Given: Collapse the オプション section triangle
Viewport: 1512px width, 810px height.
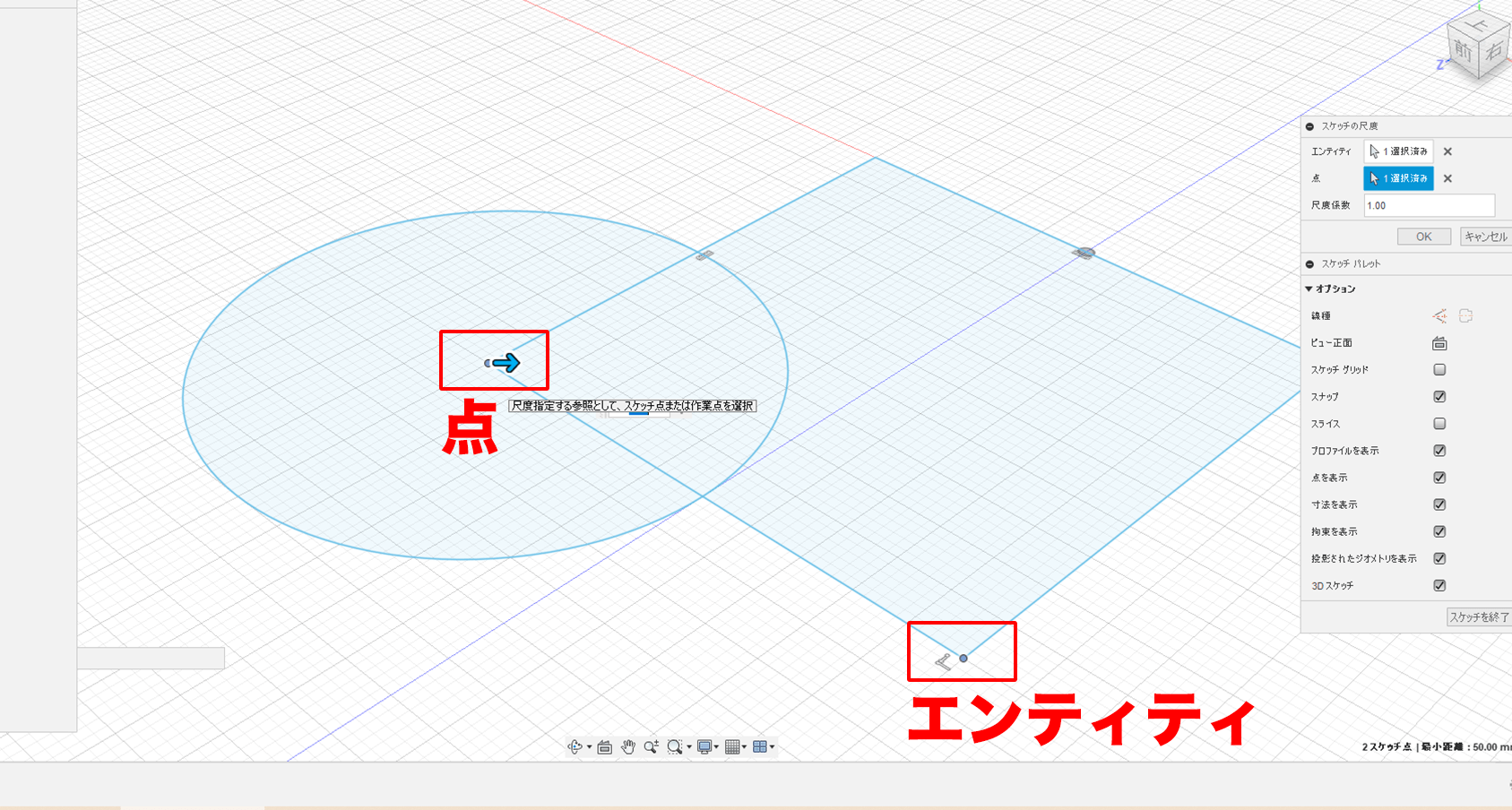Looking at the screenshot, I should pos(1309,289).
